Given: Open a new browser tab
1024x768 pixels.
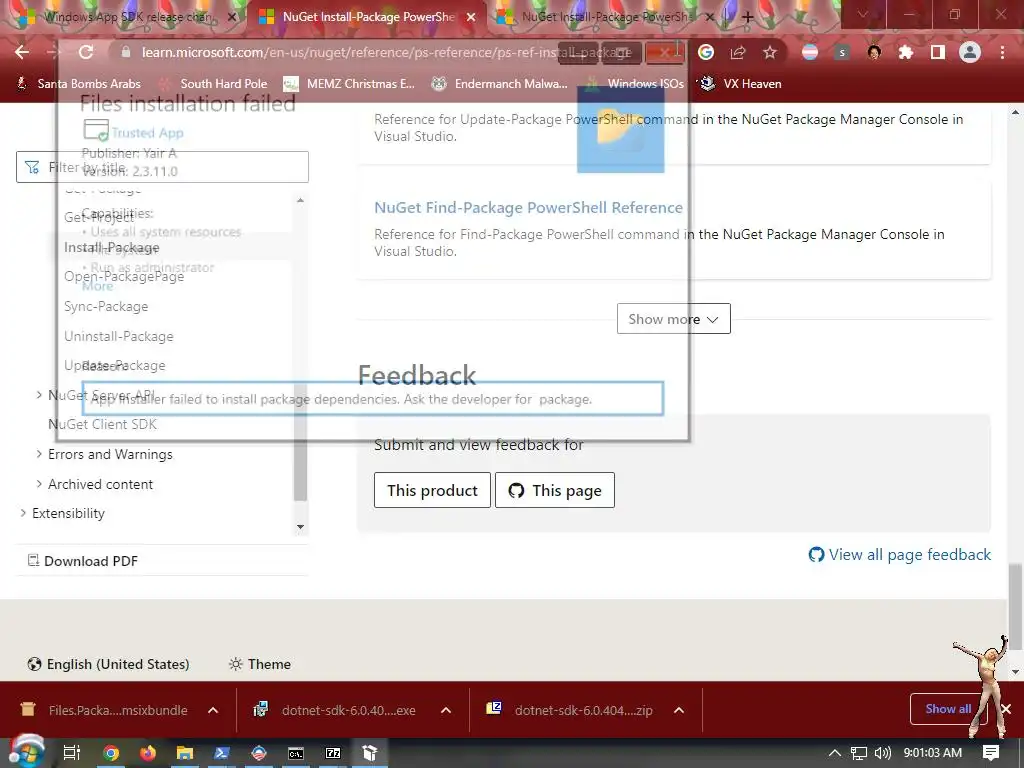Looking at the screenshot, I should tap(748, 17).
